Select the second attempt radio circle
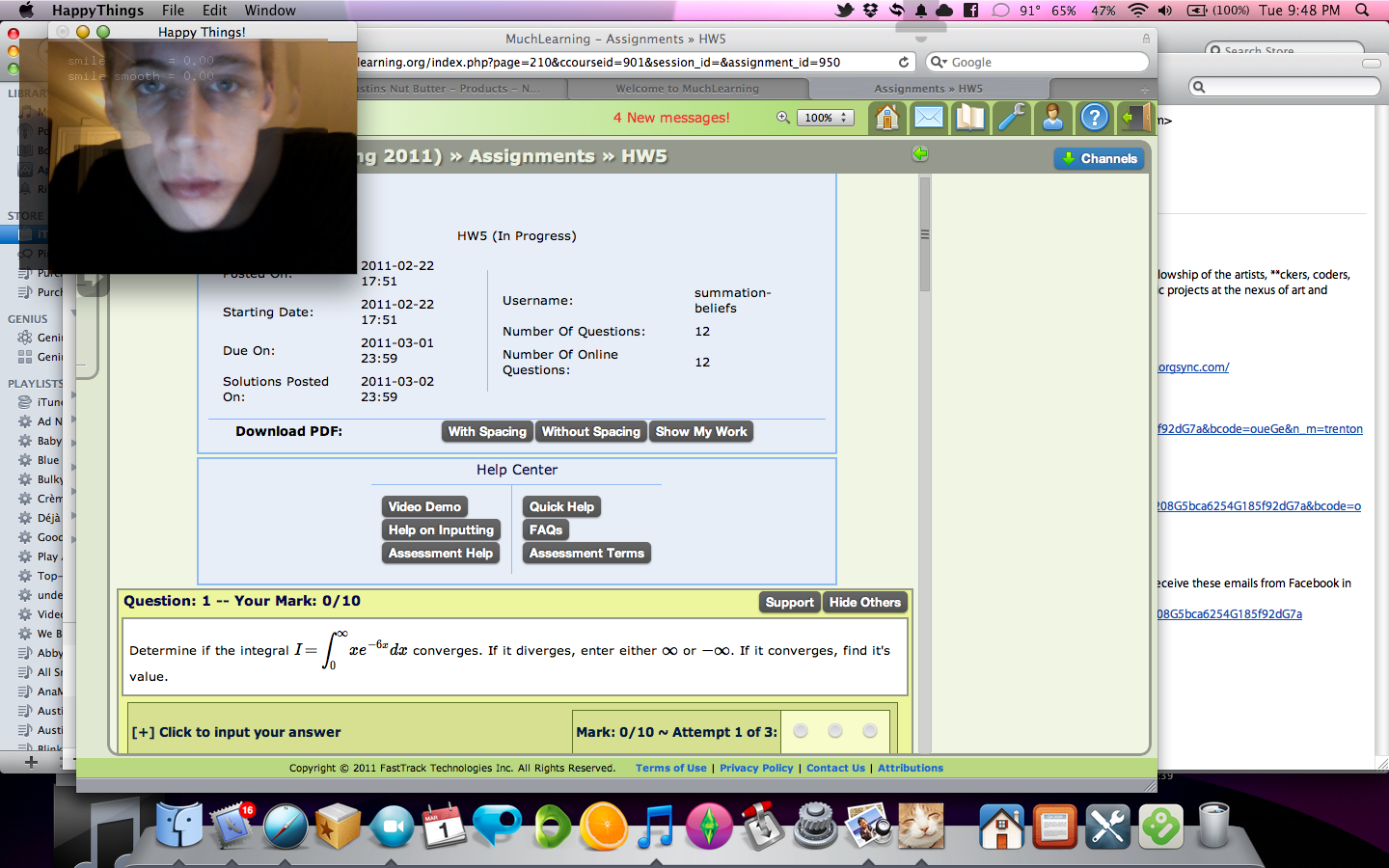Screen dimensions: 1389x868 point(835,731)
